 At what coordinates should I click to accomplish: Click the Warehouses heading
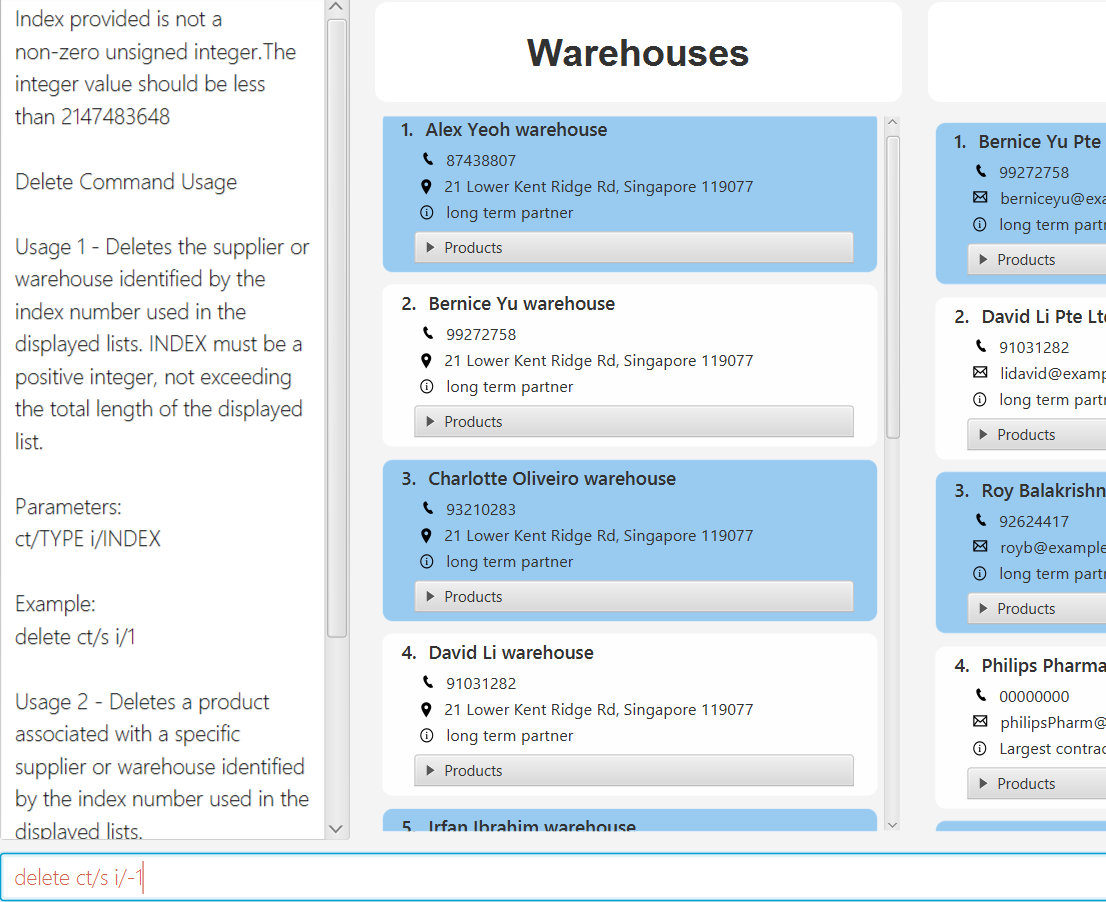click(x=638, y=53)
